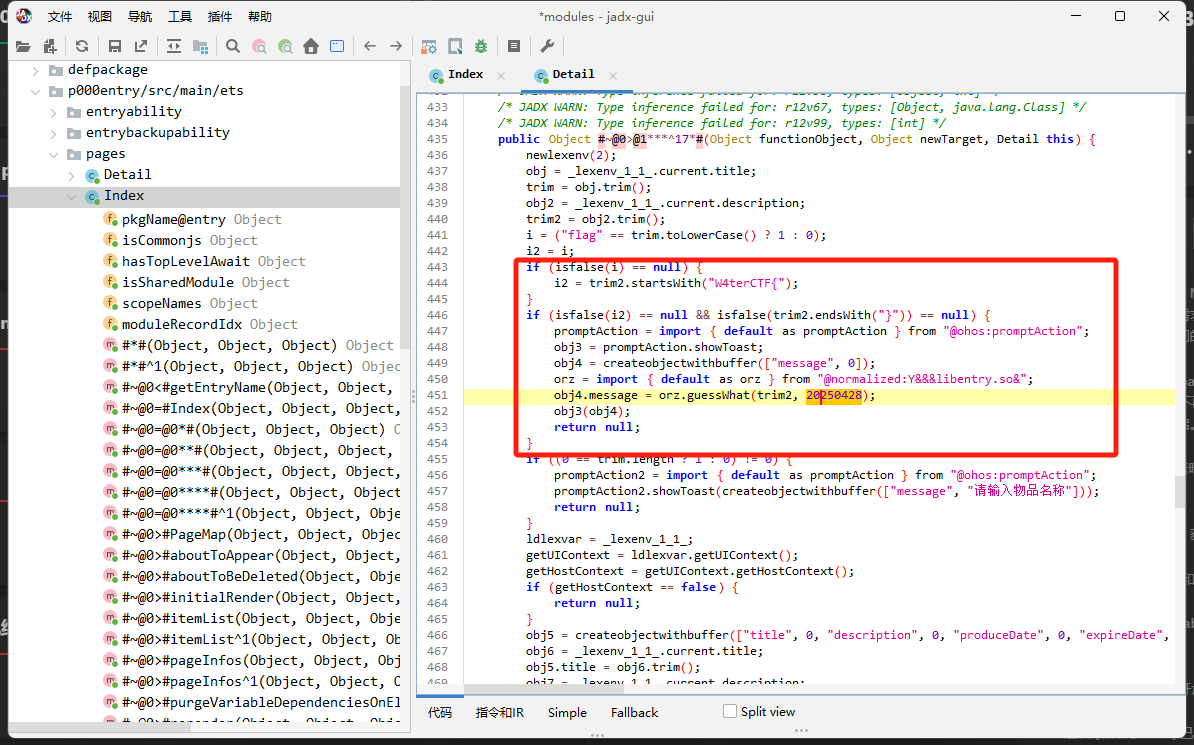Collapse the pages folder node
The height and width of the screenshot is (745, 1194).
pos(53,154)
